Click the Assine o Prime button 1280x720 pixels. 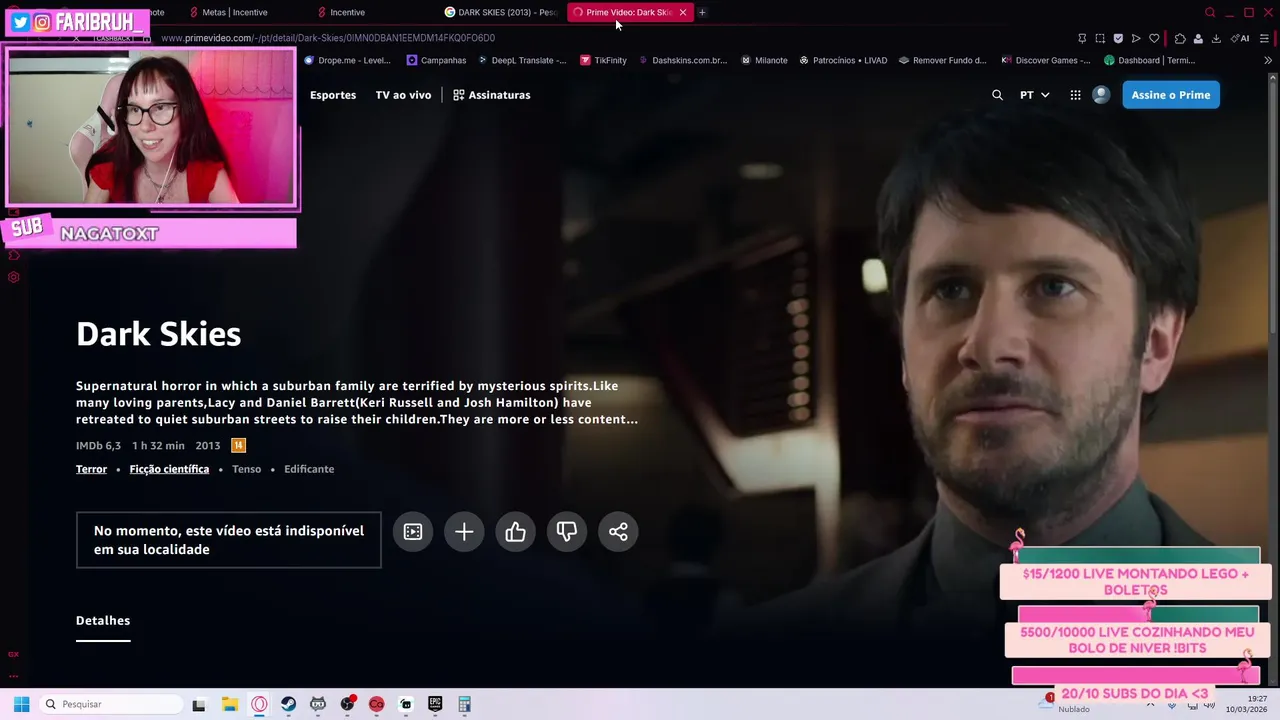[x=1171, y=95]
